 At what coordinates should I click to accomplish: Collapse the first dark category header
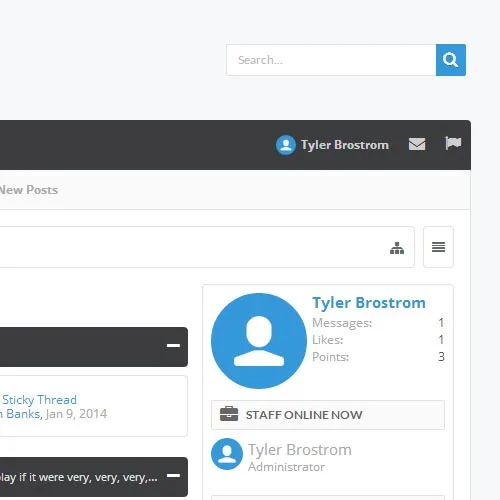click(x=173, y=345)
